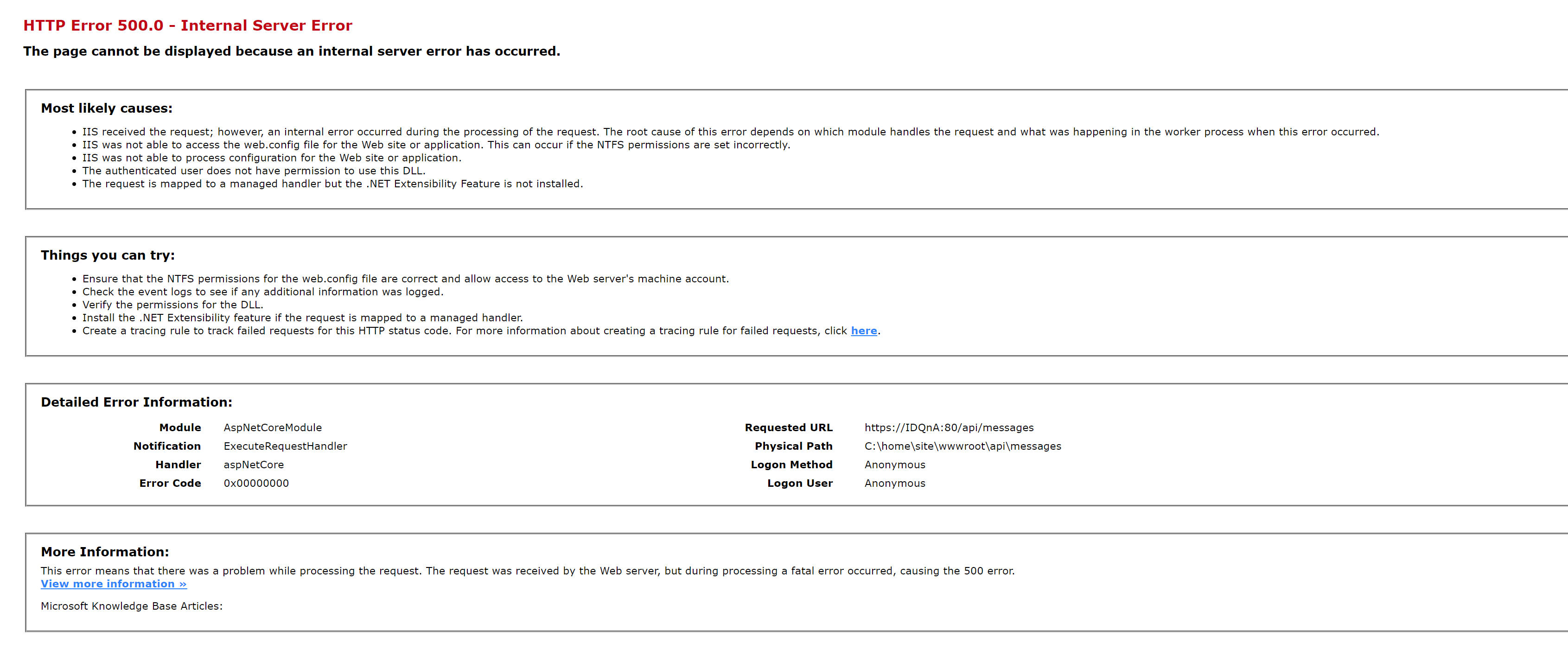Click 'IIS was not able to process configuration' bullet
The width and height of the screenshot is (1568, 669).
[x=272, y=158]
